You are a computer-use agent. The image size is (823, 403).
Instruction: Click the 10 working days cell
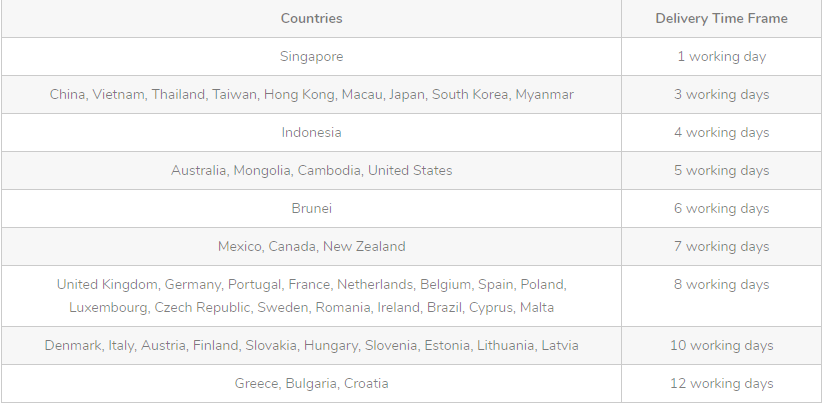pyautogui.click(x=722, y=345)
